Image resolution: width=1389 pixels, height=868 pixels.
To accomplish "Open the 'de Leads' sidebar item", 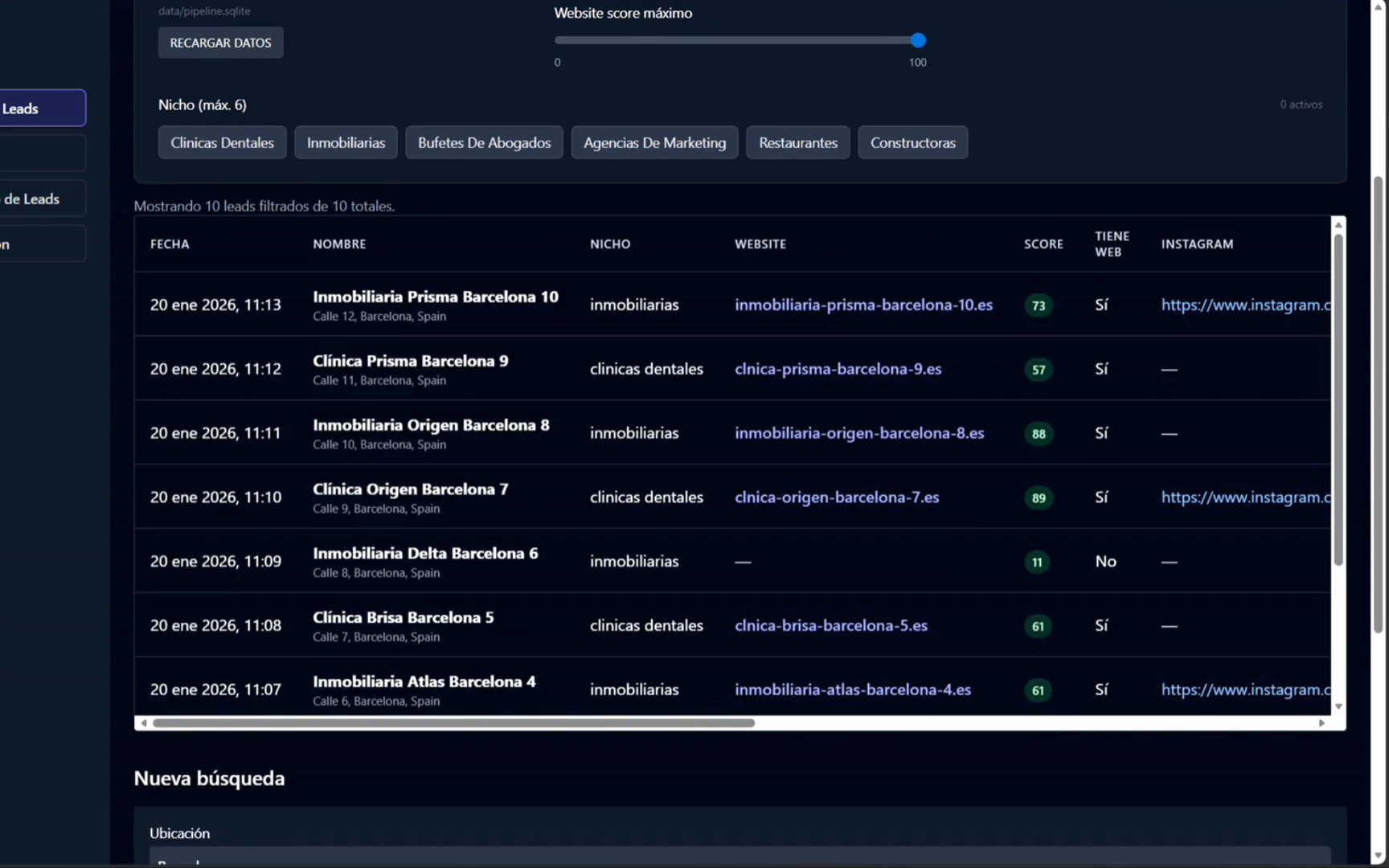I will pos(40,199).
